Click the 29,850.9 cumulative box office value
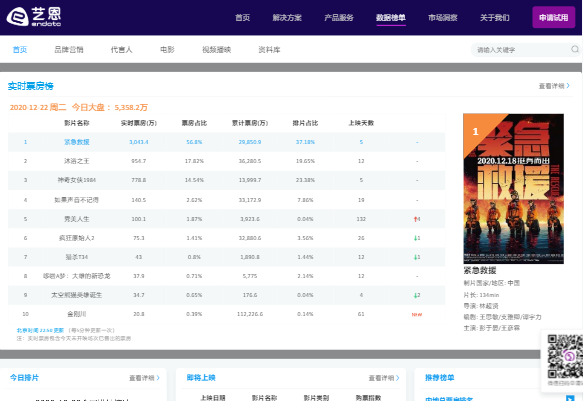The width and height of the screenshot is (583, 401). [x=250, y=142]
